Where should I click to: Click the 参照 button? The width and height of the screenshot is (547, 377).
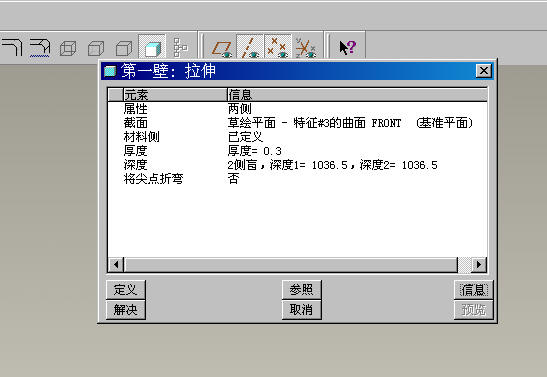301,289
